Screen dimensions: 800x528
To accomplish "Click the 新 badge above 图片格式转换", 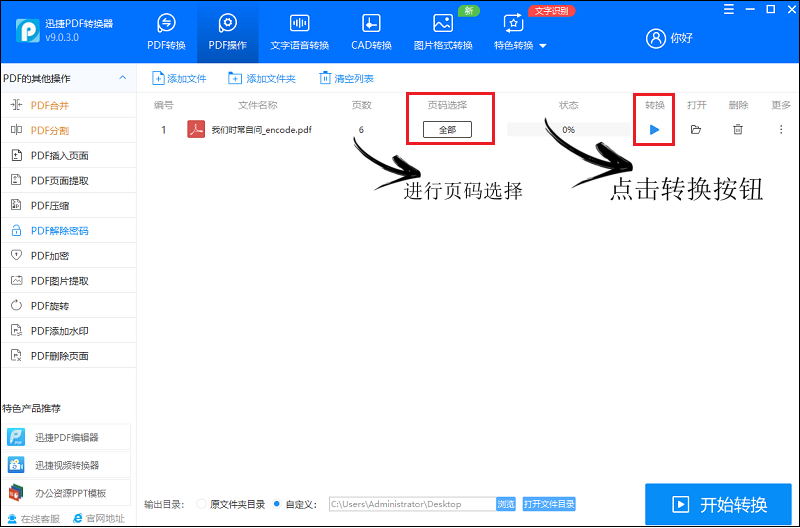I will [x=468, y=11].
